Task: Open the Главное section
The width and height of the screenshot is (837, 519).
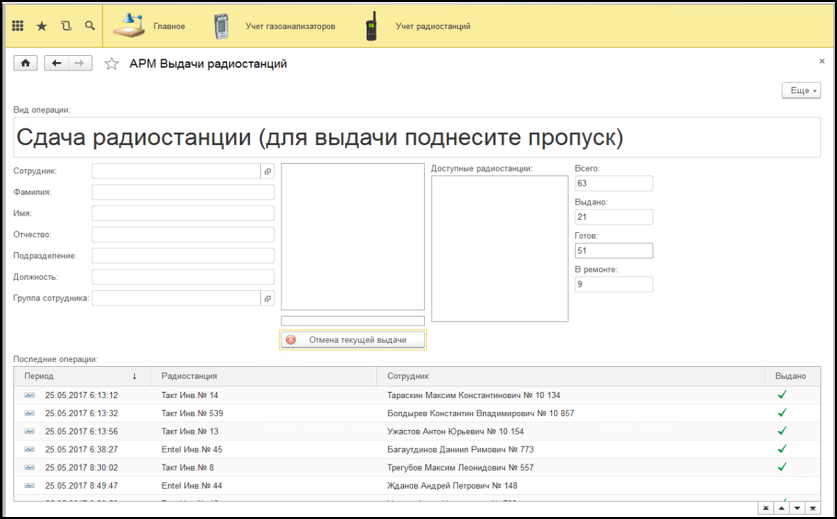Action: point(169,26)
